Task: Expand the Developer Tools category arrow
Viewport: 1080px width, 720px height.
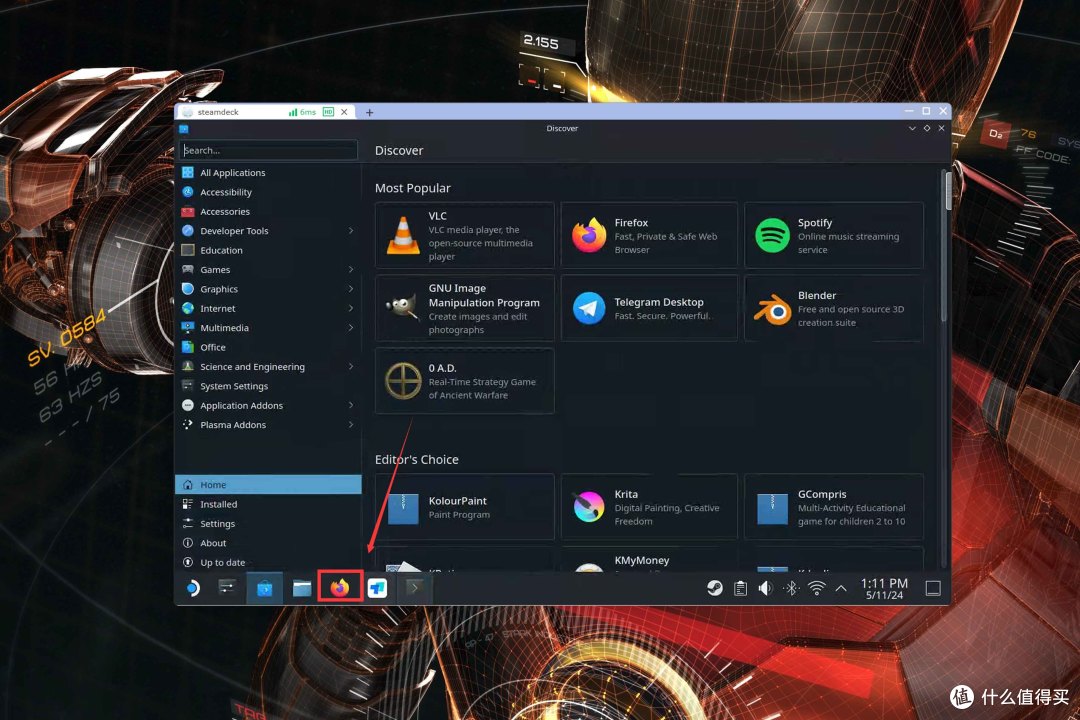Action: point(351,231)
